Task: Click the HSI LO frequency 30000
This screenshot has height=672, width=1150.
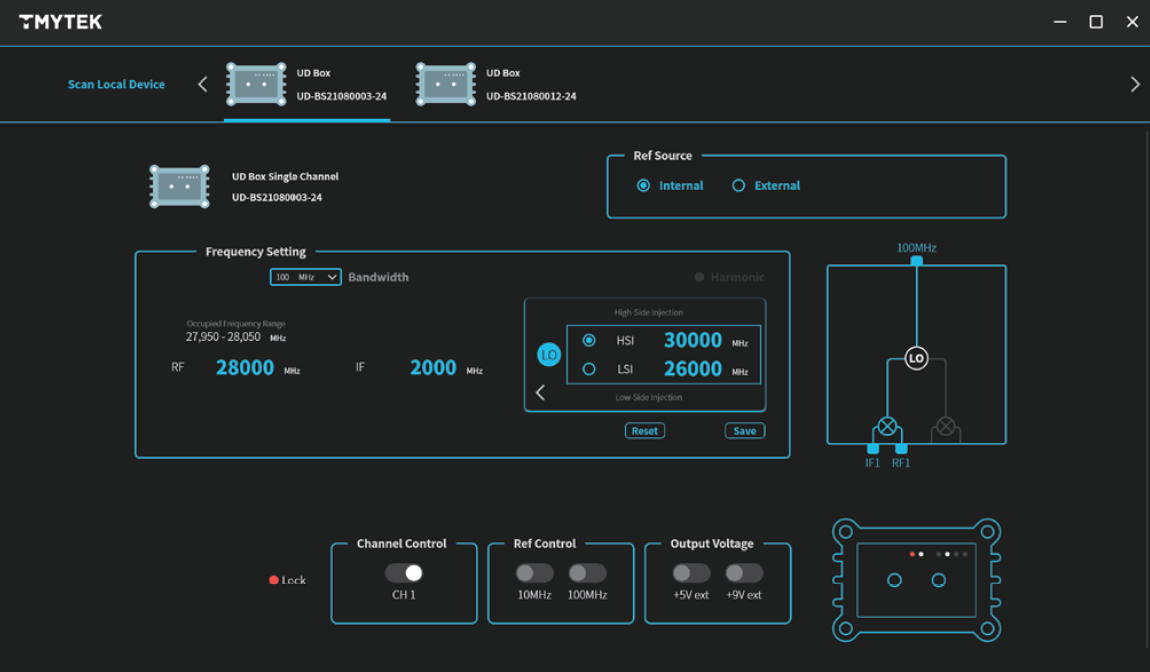Action: (x=692, y=340)
